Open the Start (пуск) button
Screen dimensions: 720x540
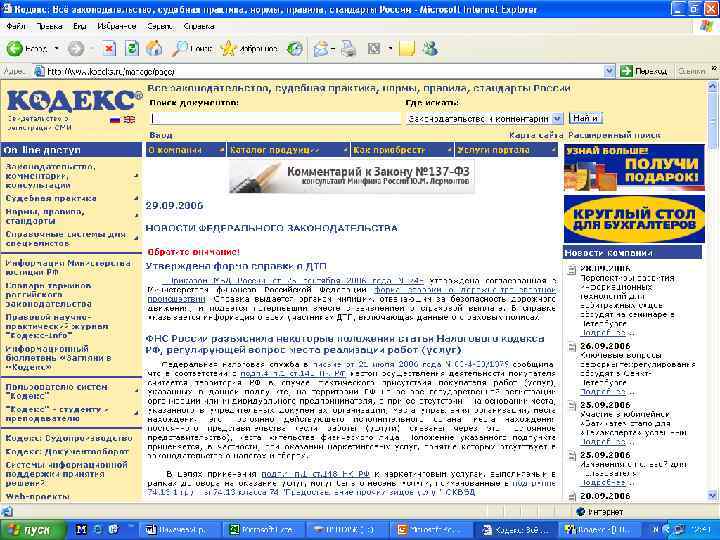coord(32,529)
